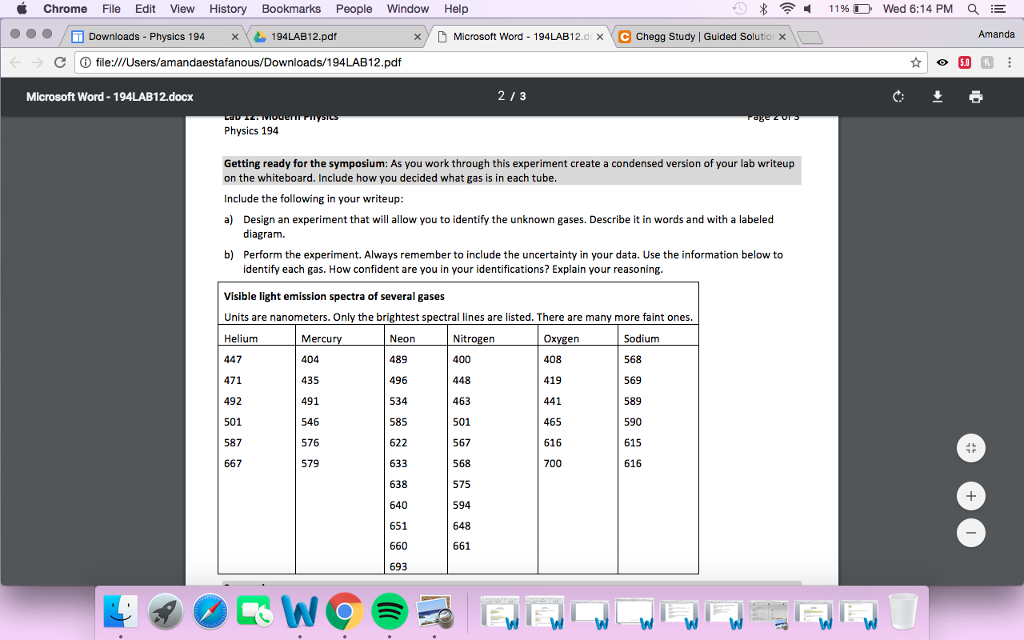Open a new tab
This screenshot has height=640, width=1024.
(x=810, y=37)
